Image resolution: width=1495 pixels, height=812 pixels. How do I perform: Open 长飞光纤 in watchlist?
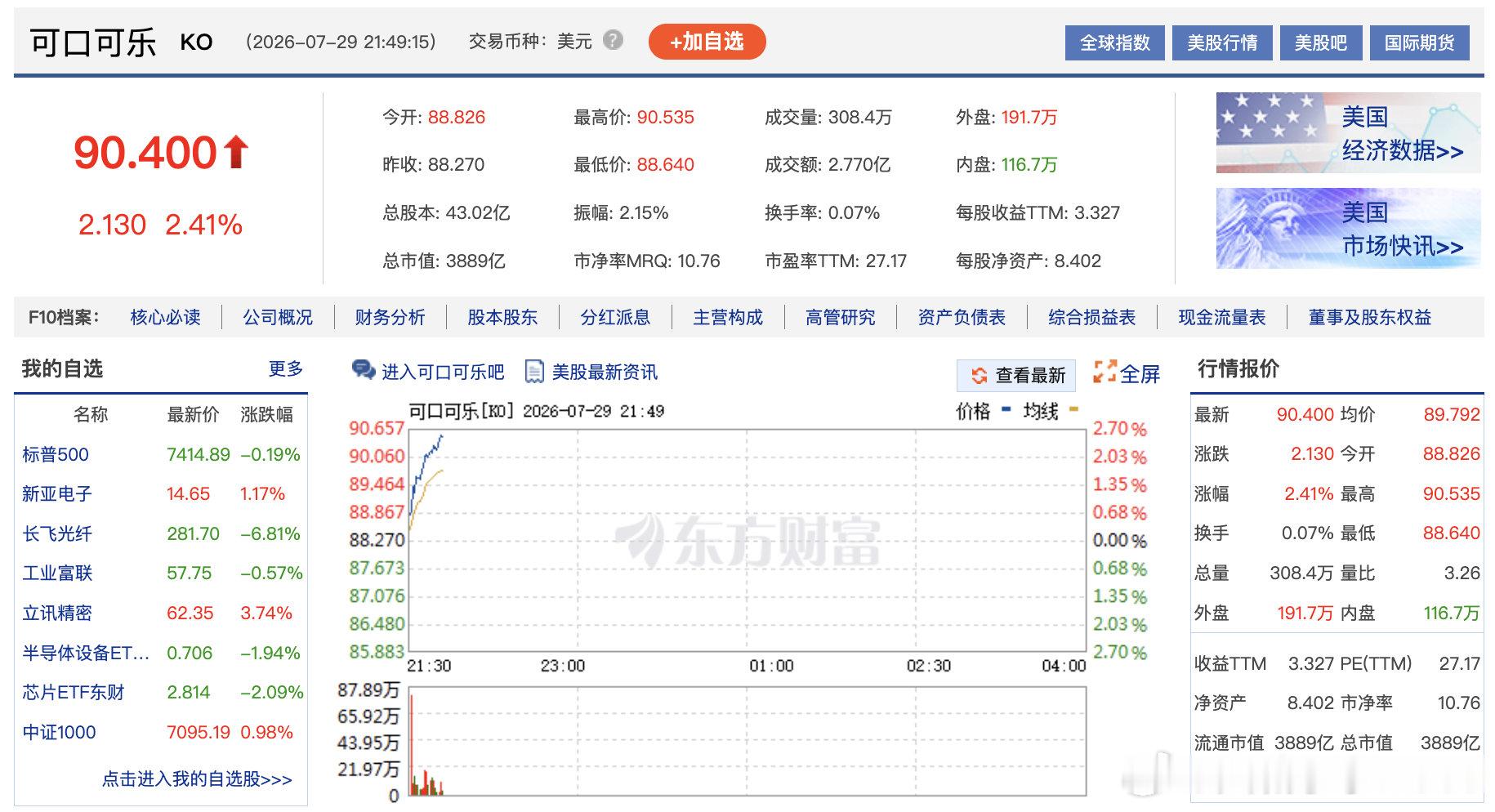click(57, 533)
